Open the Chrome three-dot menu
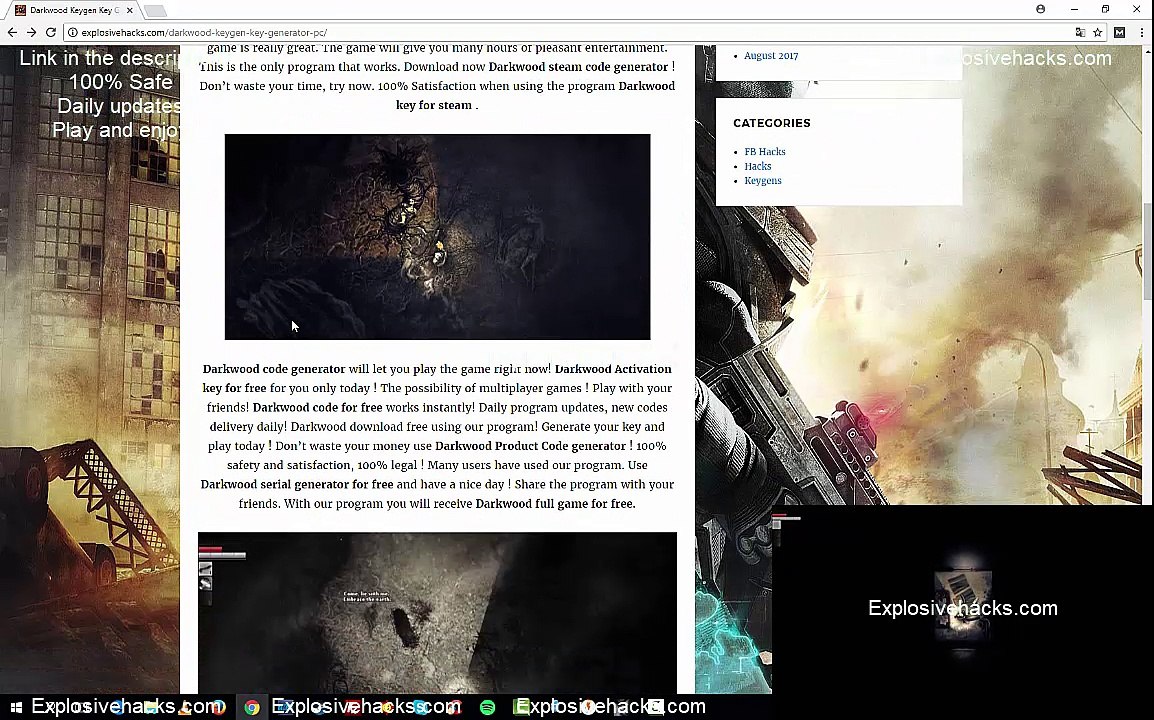 click(x=1141, y=32)
